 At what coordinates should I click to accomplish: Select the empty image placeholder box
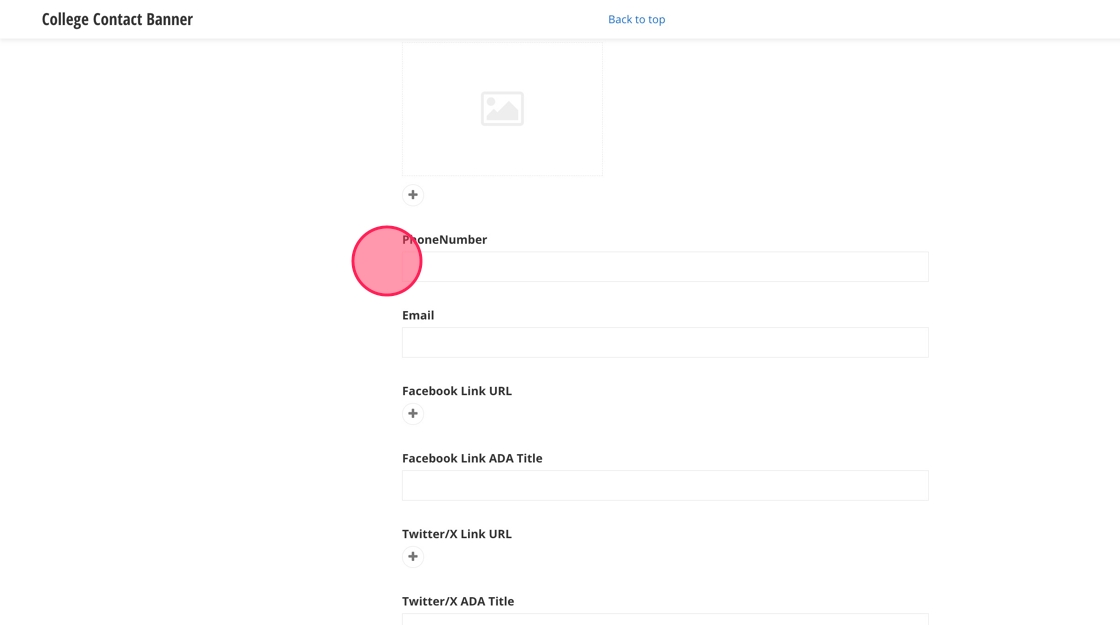point(560,140)
